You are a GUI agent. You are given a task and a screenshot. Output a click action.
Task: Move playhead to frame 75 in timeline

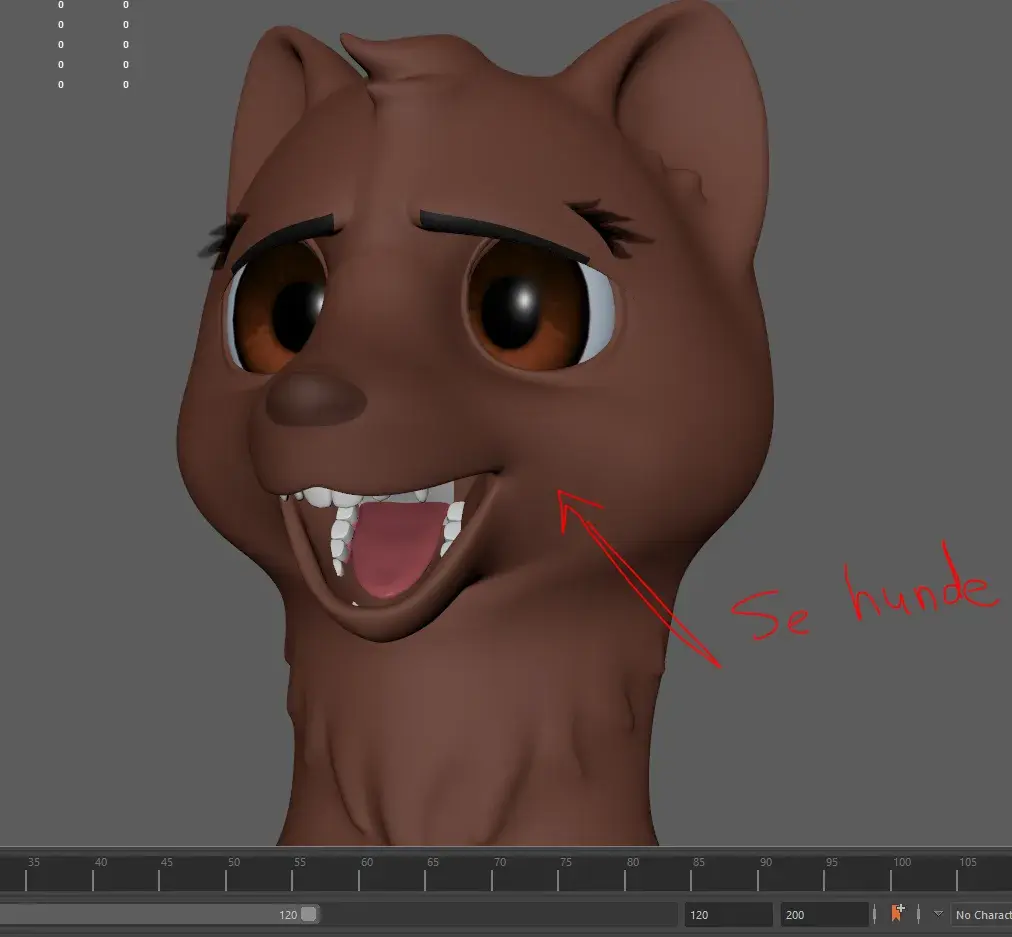point(558,878)
